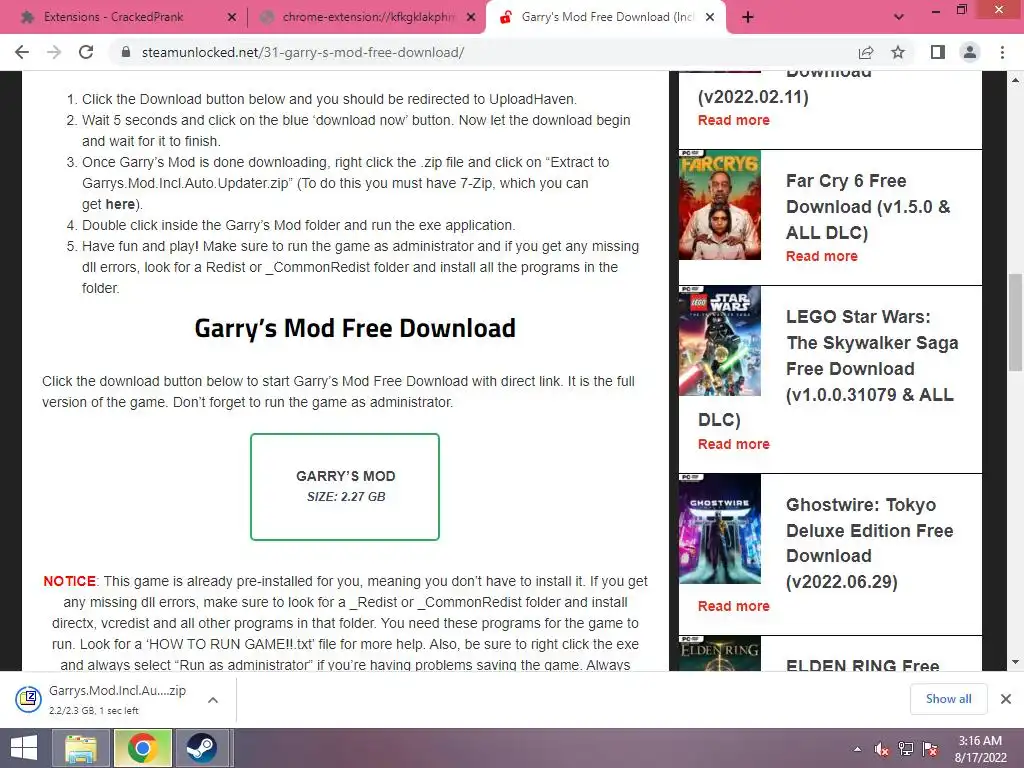Click scrollbar down arrow

pos(1015,662)
